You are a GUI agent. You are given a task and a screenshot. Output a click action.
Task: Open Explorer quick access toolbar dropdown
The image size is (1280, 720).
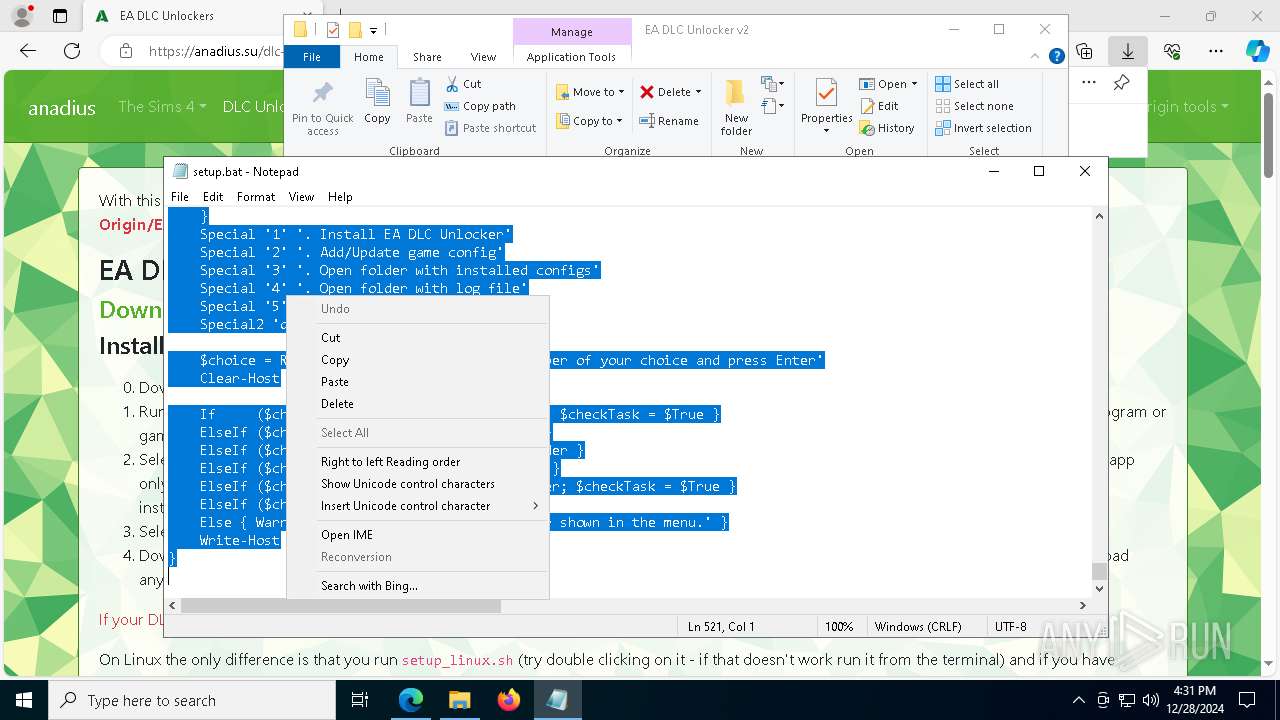tap(374, 30)
